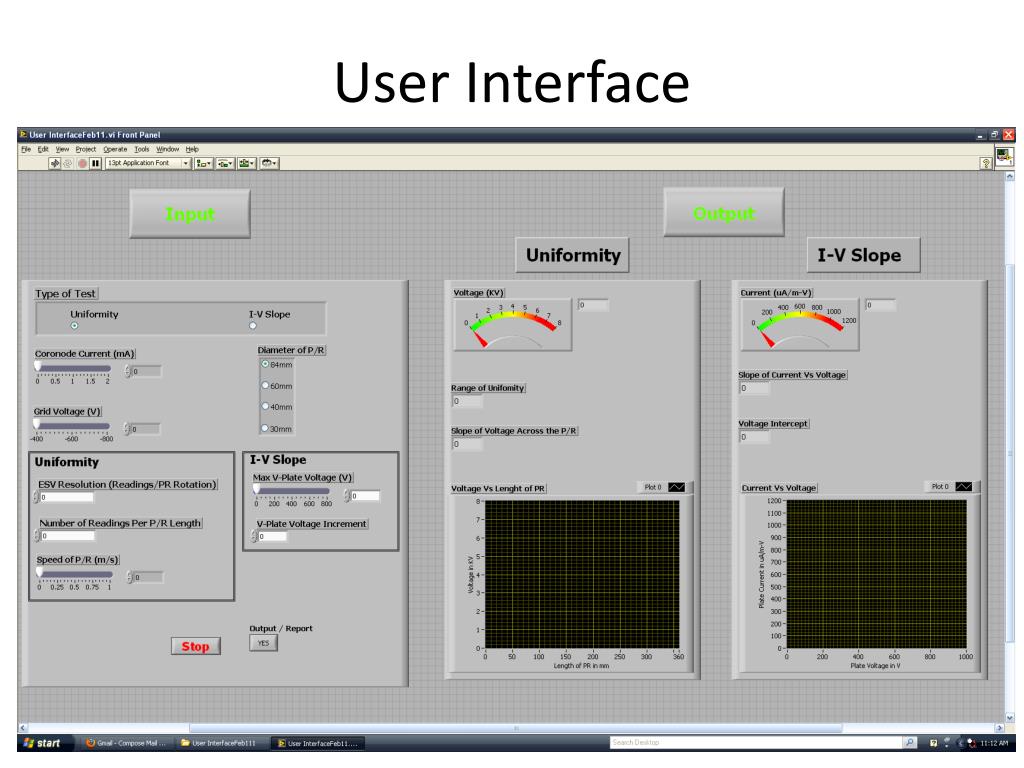The width and height of the screenshot is (1024, 768).
Task: Open the File menu
Action: 26,149
